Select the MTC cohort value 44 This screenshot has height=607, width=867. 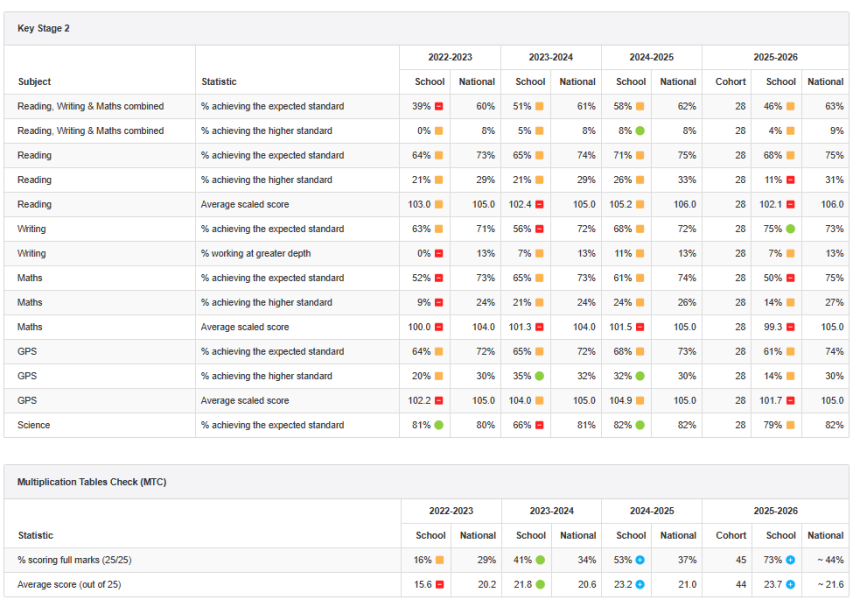[x=741, y=584]
